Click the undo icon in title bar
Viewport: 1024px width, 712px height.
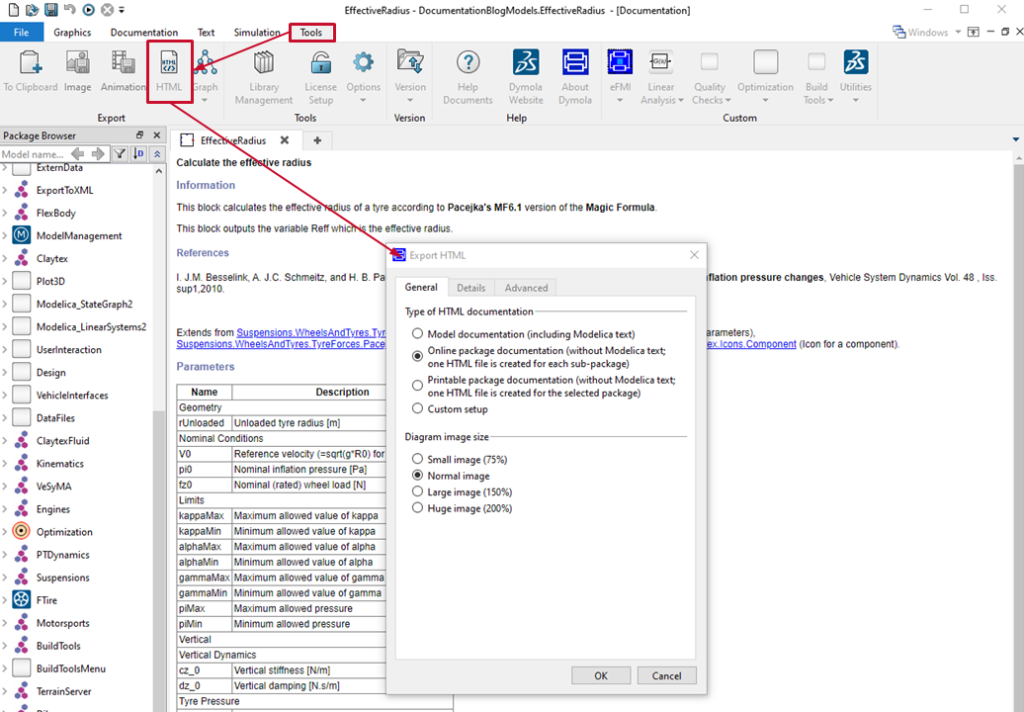tap(69, 10)
